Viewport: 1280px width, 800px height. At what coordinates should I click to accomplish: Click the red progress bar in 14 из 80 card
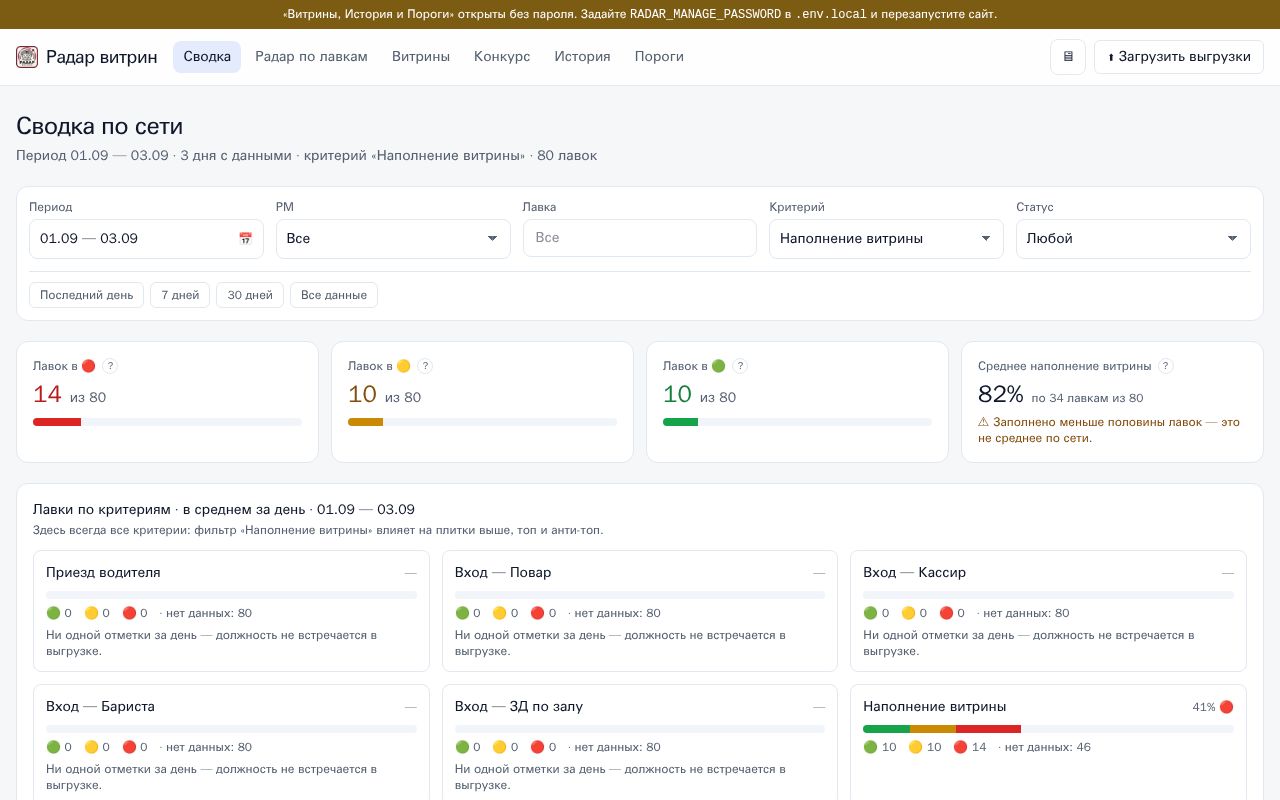coord(57,422)
